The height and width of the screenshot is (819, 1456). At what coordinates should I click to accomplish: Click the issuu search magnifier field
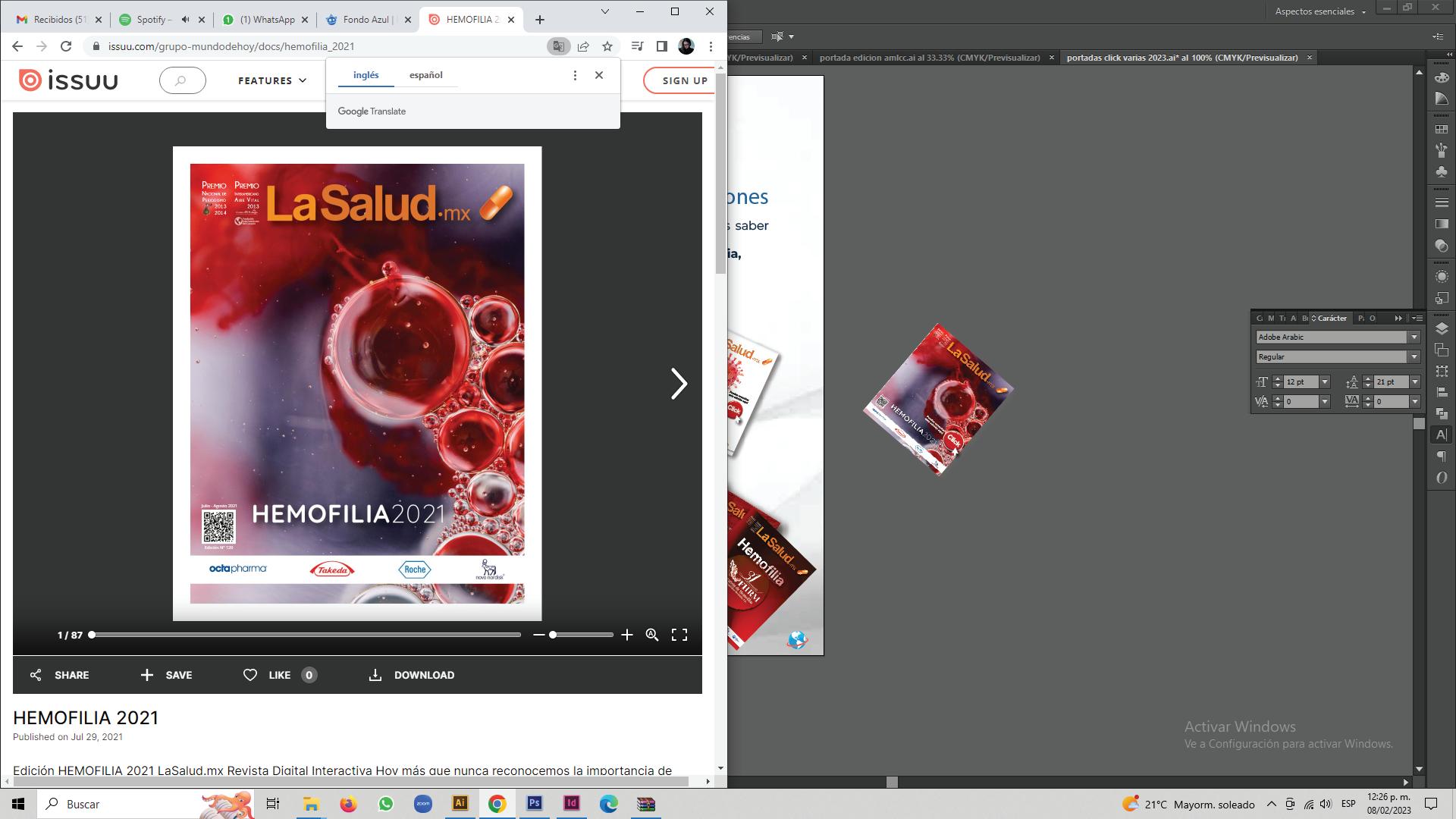coord(182,80)
